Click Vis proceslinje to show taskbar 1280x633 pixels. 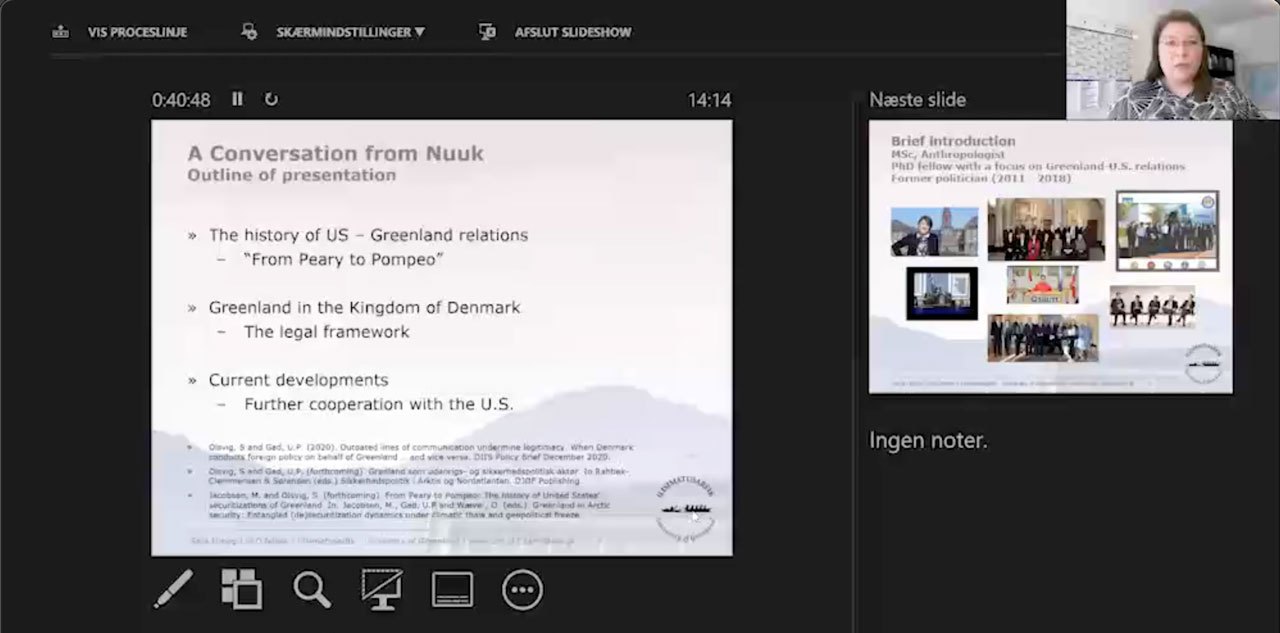pos(137,32)
